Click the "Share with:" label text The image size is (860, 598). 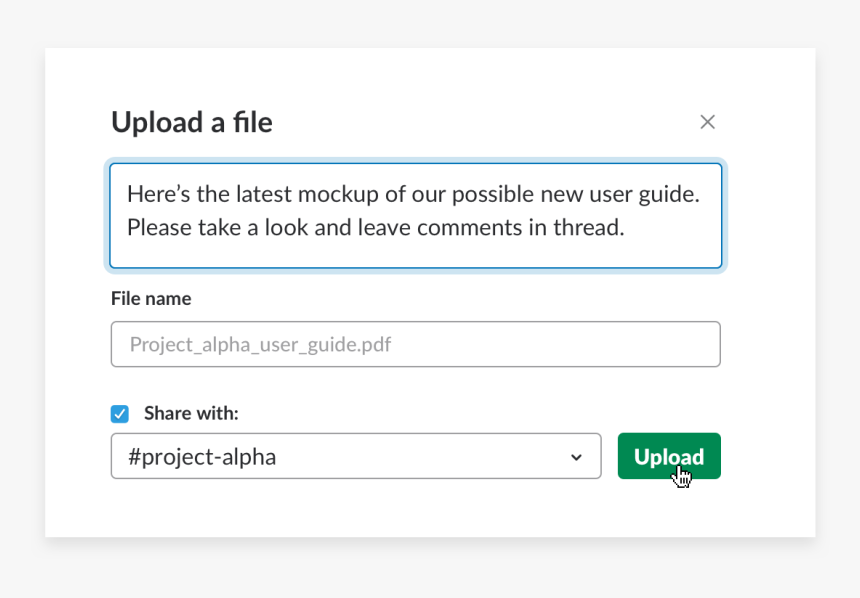click(x=191, y=413)
